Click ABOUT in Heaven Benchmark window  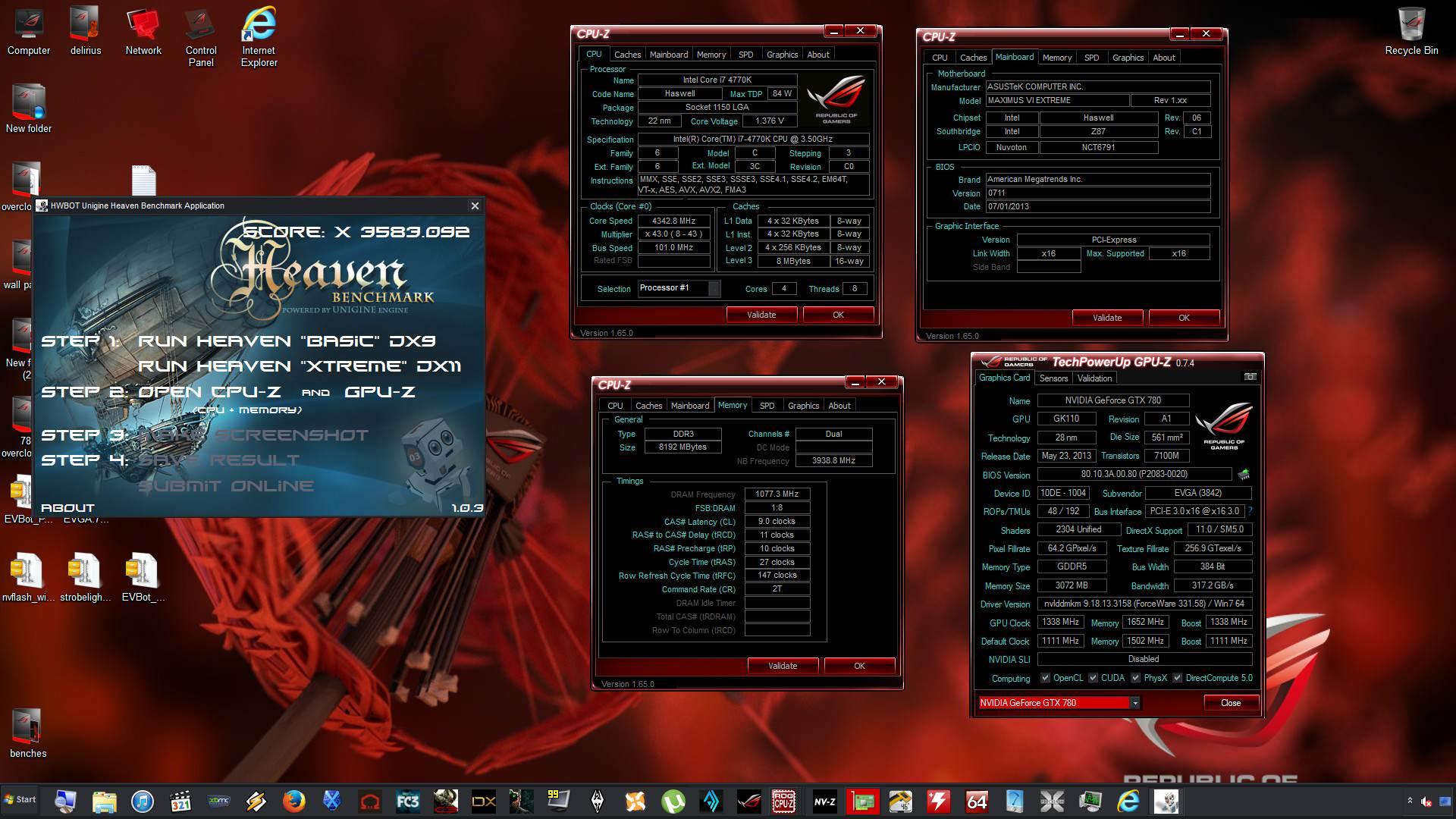coord(67,508)
